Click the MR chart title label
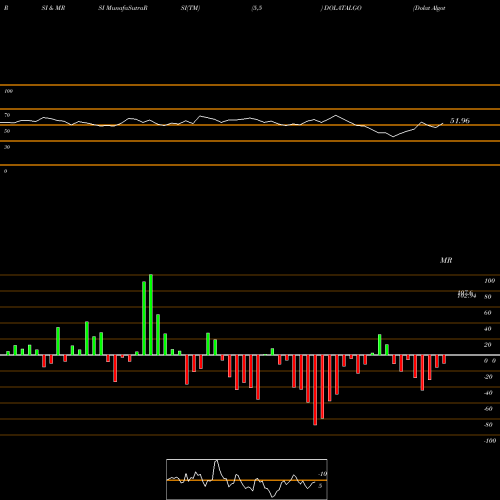This screenshot has width=500, height=500. pyautogui.click(x=446, y=260)
